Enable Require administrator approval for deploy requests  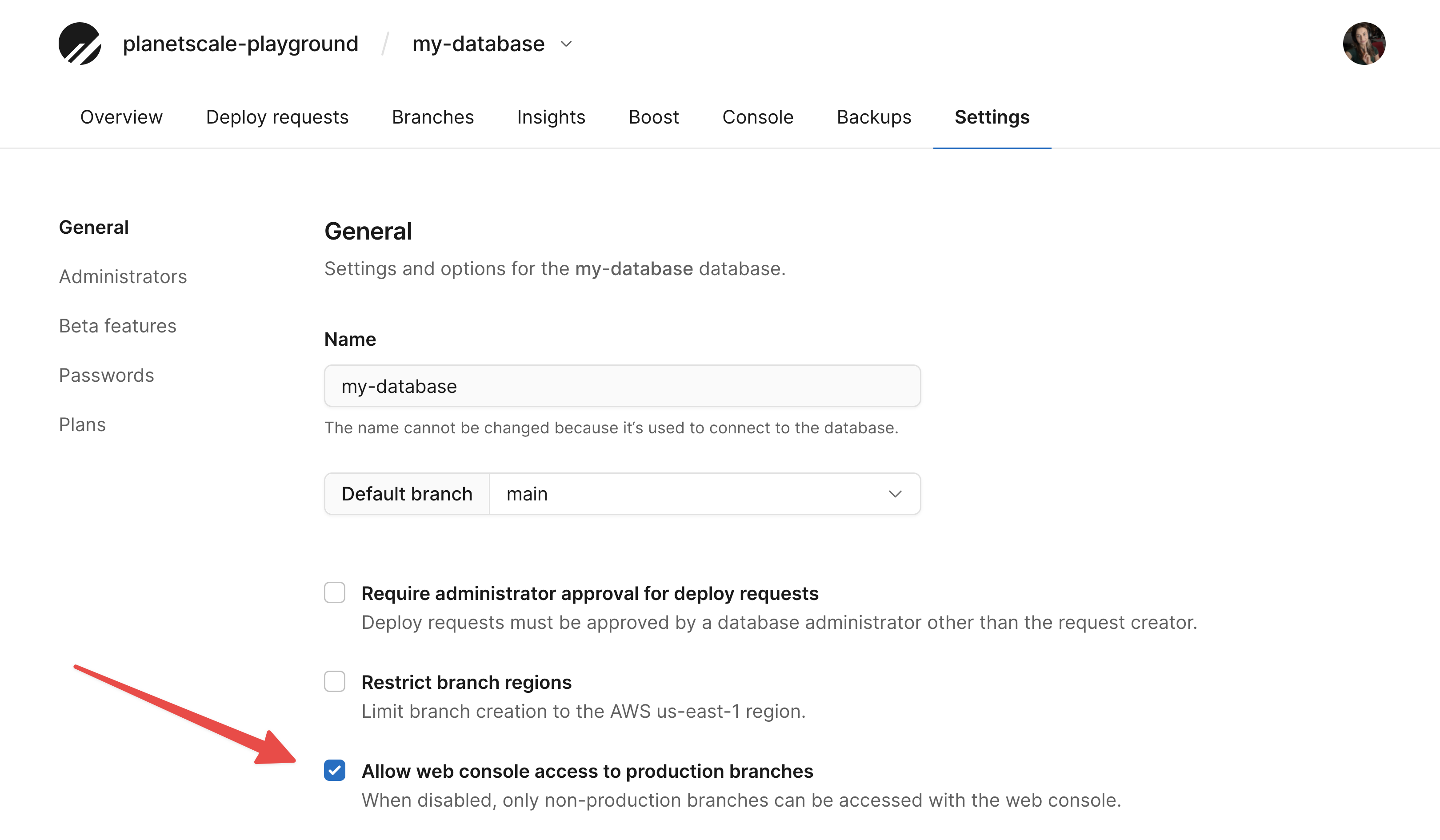(334, 592)
